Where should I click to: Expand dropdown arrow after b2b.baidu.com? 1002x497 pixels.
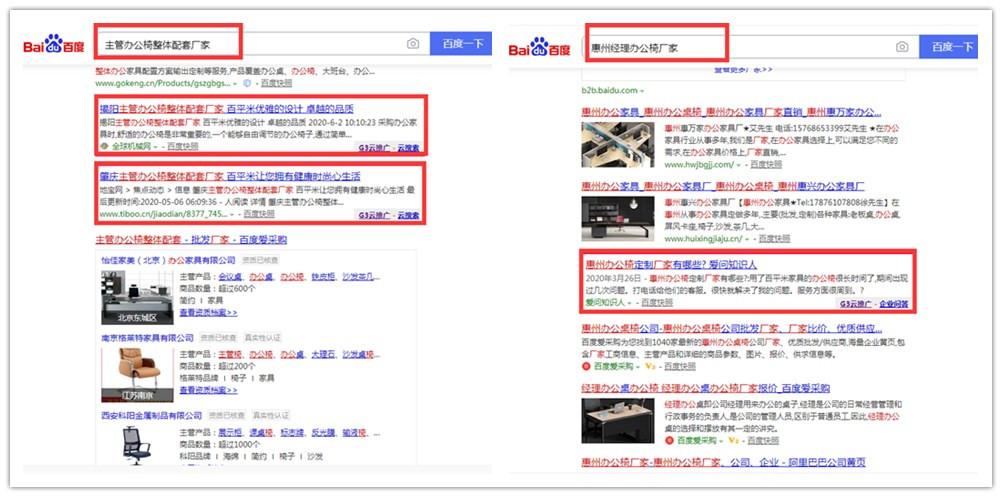(642, 91)
